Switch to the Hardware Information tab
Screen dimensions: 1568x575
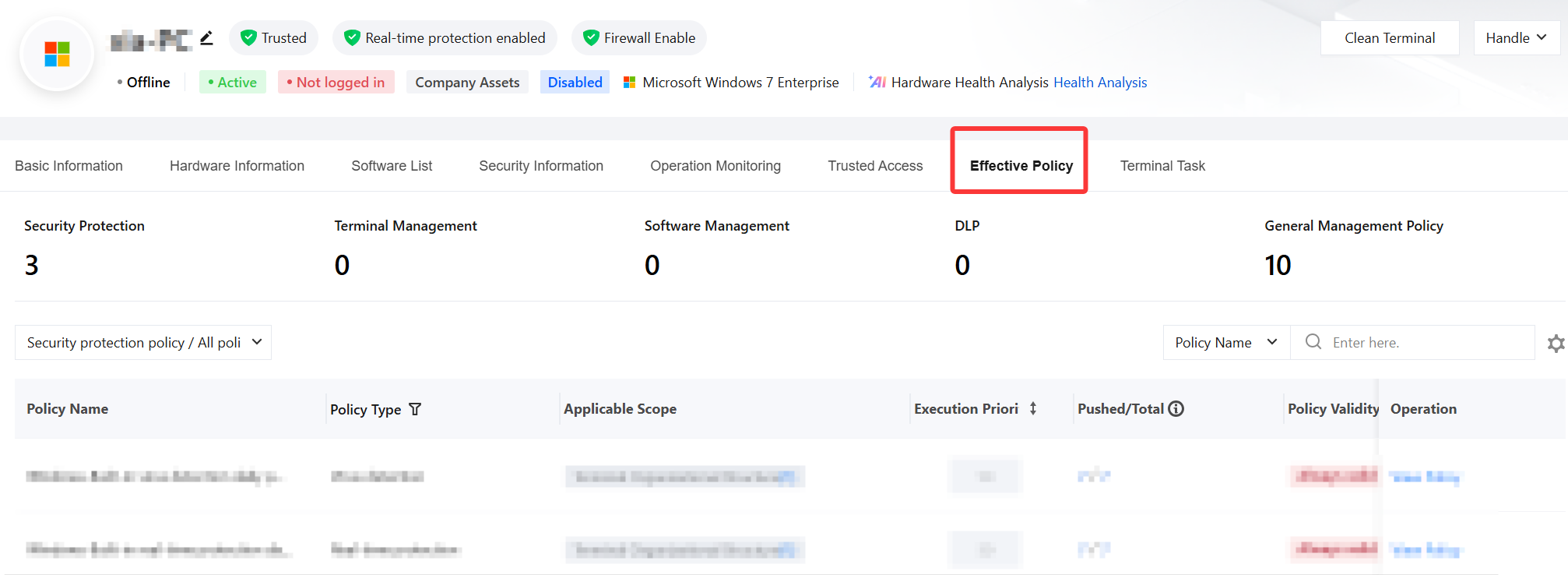click(237, 166)
